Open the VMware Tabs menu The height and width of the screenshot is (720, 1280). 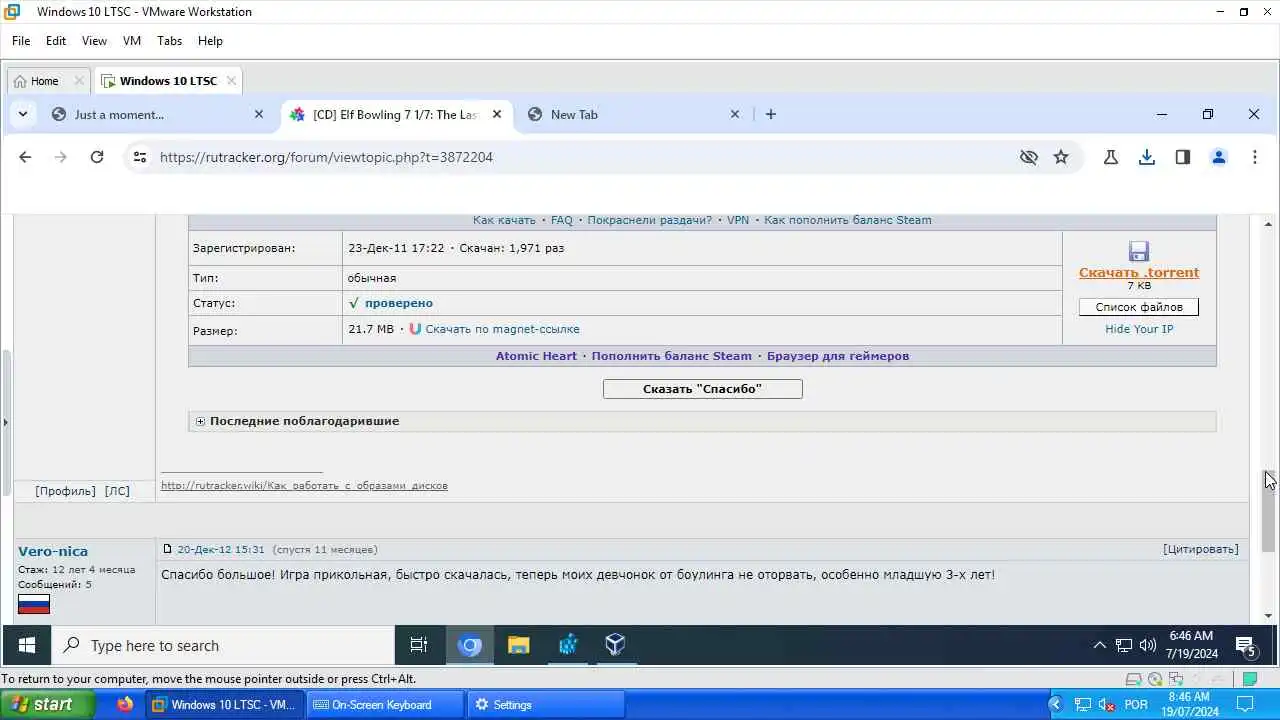pyautogui.click(x=169, y=41)
